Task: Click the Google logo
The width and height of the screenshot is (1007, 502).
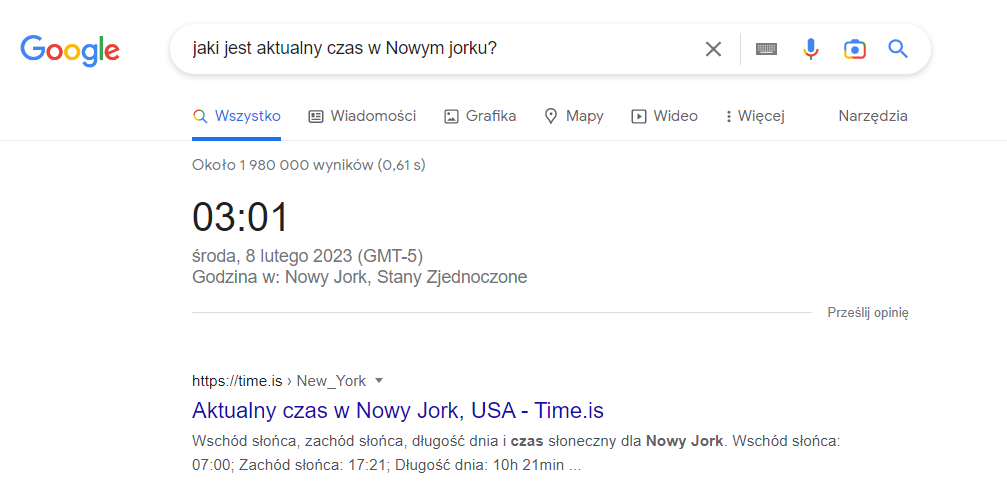Action: click(70, 49)
